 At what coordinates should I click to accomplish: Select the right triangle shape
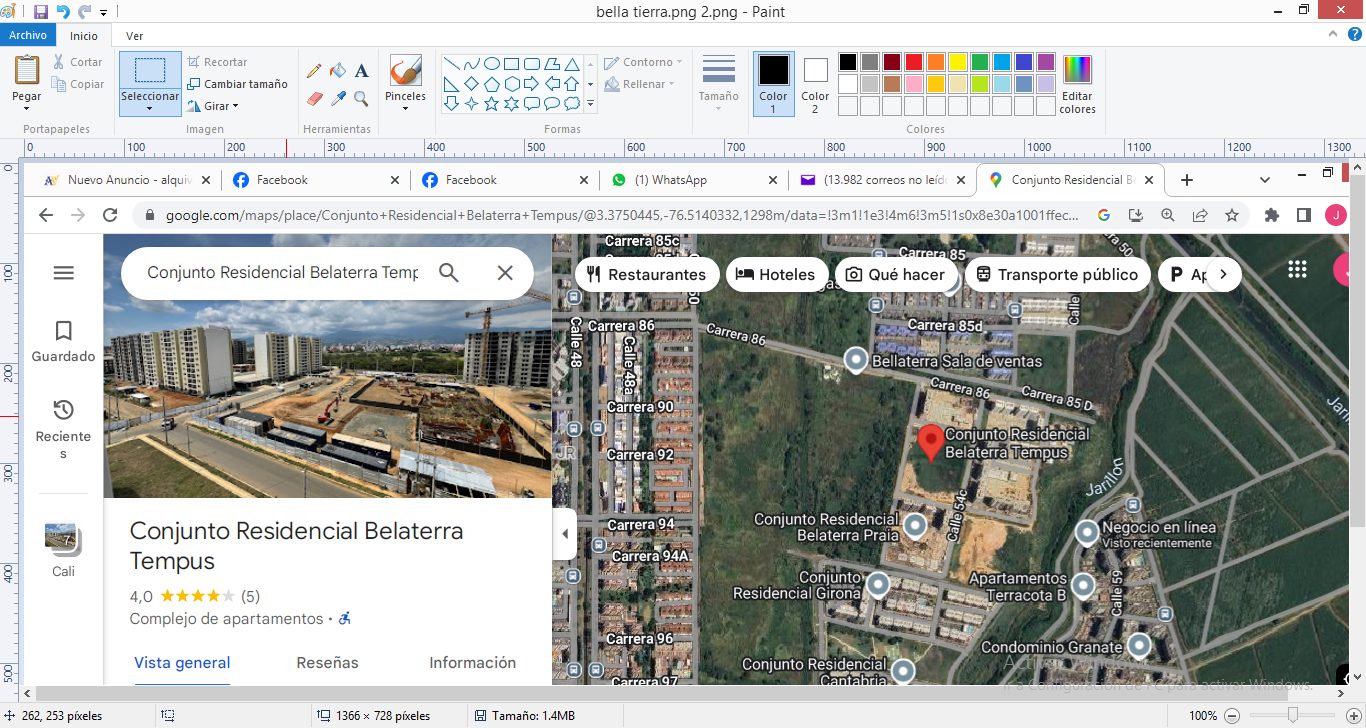(451, 83)
